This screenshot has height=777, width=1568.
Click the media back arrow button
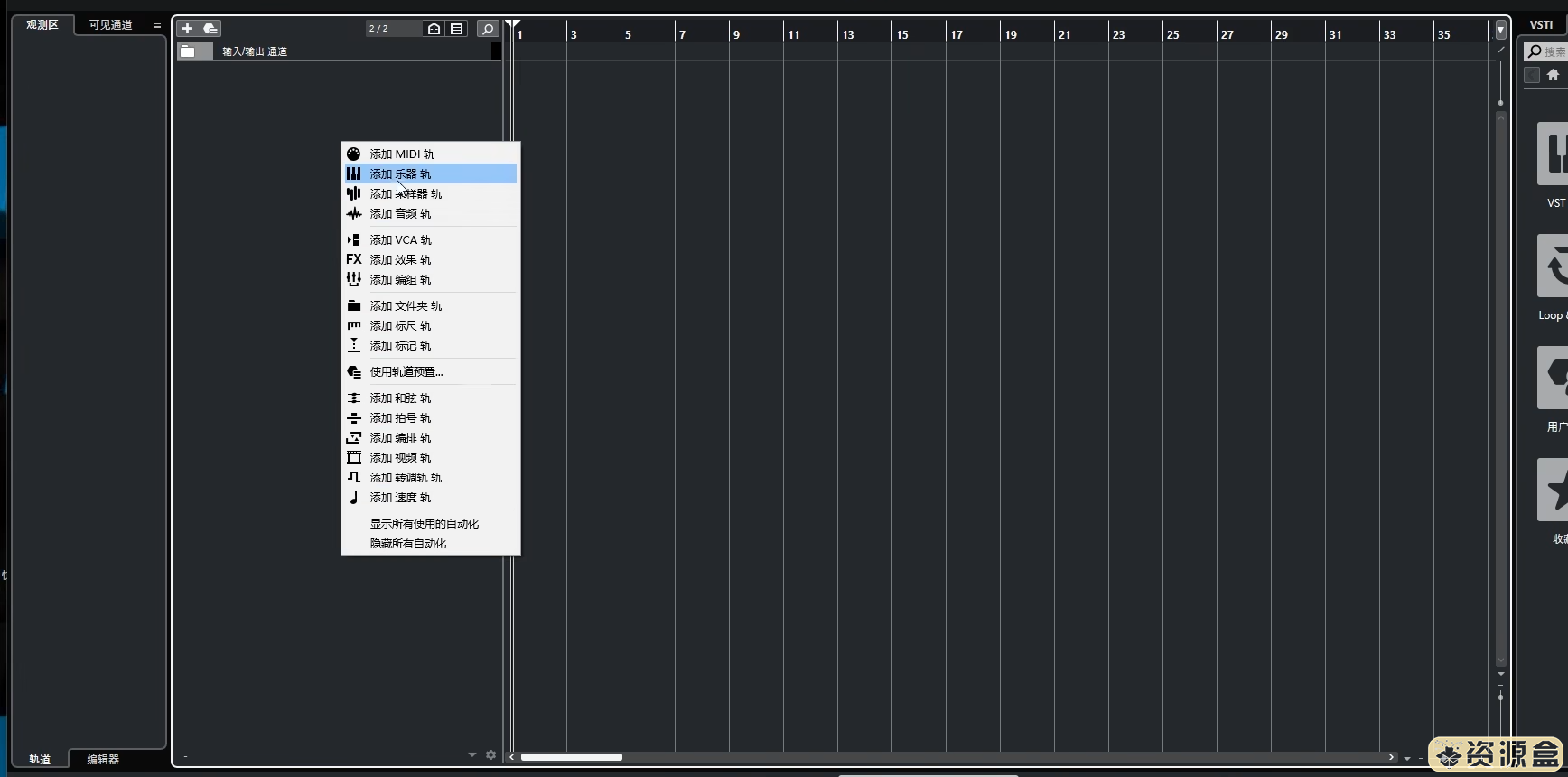(x=1532, y=76)
